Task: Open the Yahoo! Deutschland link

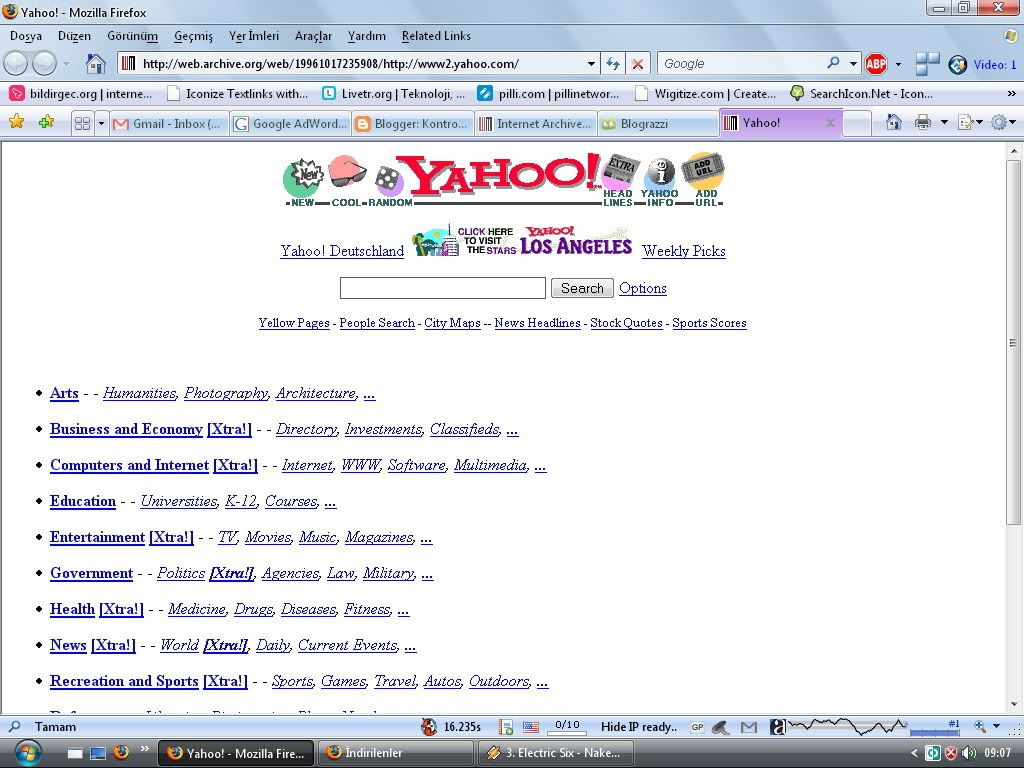Action: pyautogui.click(x=342, y=251)
